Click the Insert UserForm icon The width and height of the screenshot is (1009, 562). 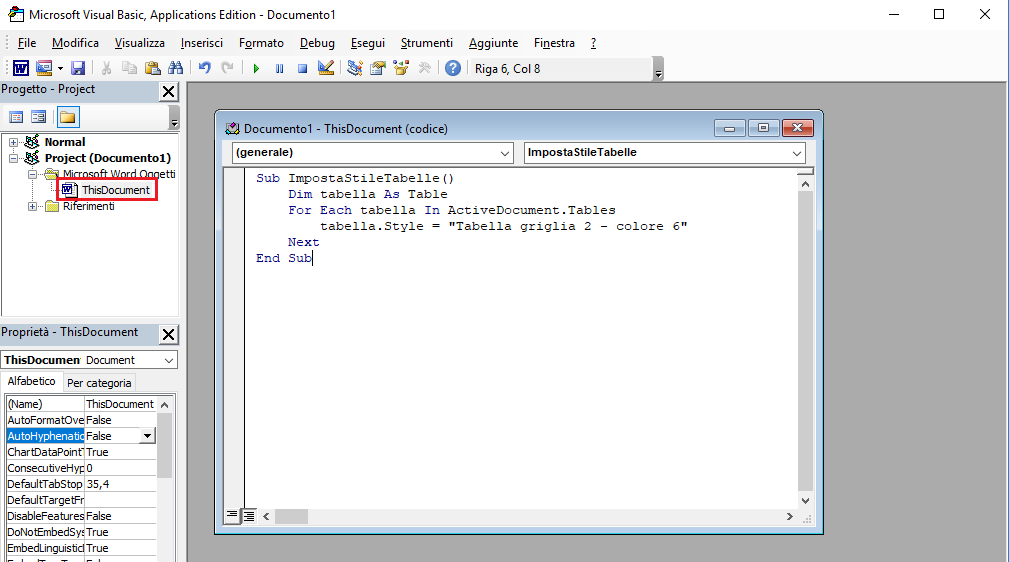pyautogui.click(x=44, y=68)
